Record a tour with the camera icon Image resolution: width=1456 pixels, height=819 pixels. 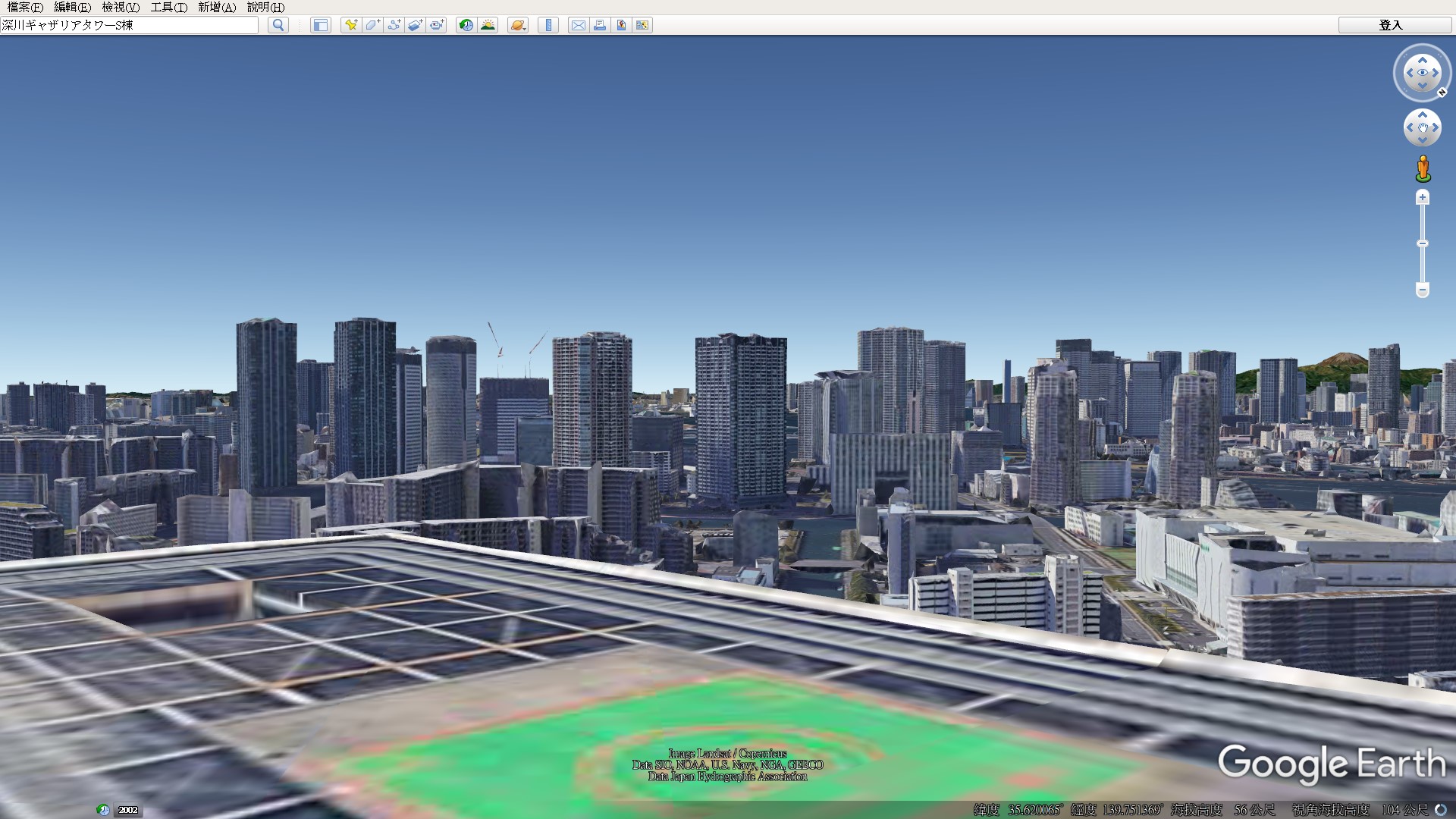tap(437, 25)
